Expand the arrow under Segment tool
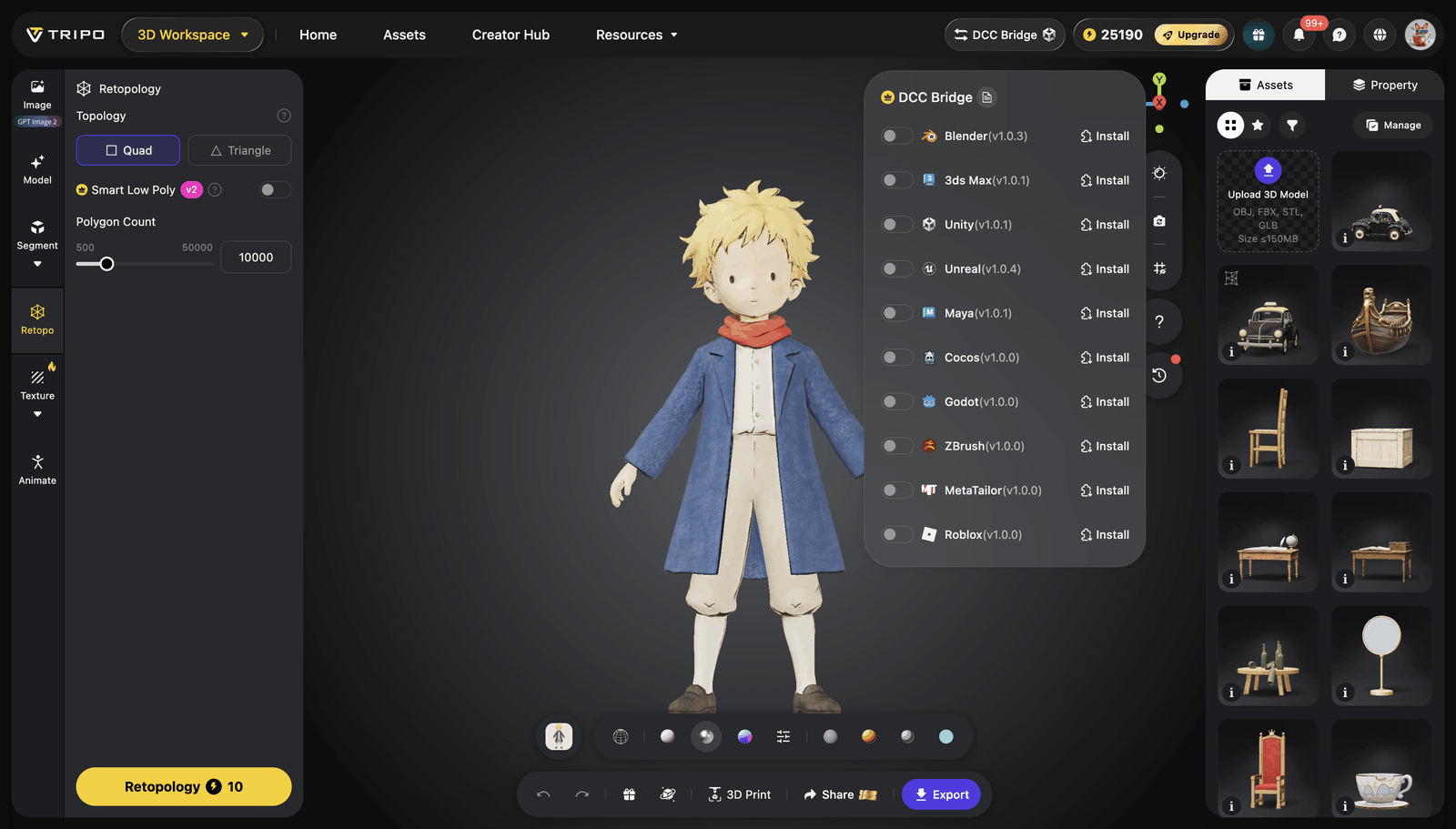This screenshot has width=1456, height=829. [x=37, y=264]
